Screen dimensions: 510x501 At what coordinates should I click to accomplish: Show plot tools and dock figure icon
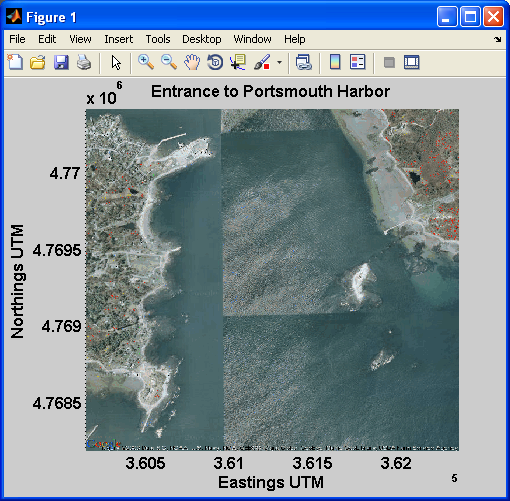412,62
